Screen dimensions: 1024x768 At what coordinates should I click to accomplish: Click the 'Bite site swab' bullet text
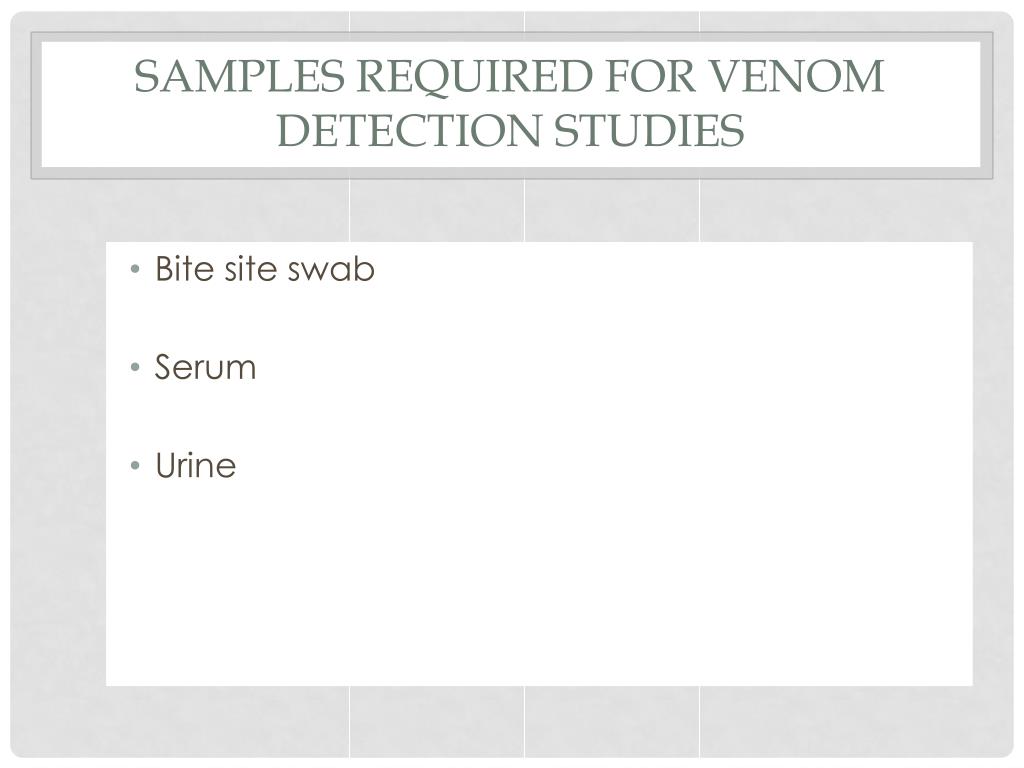264,268
